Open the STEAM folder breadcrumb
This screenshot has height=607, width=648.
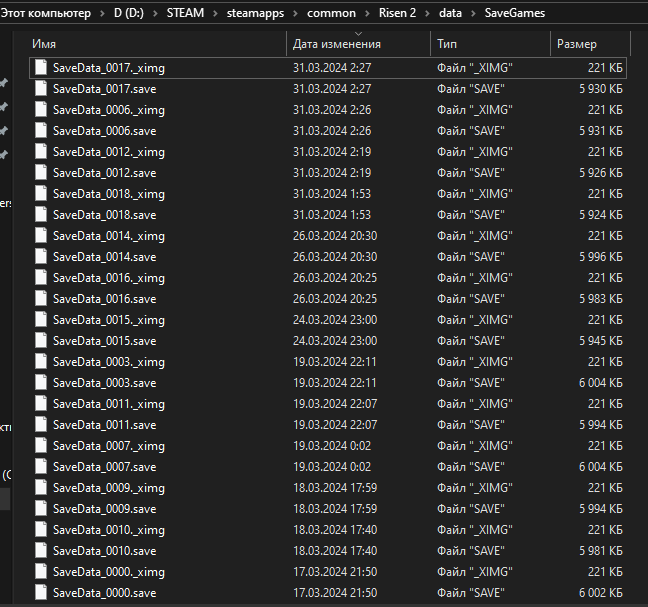pyautogui.click(x=185, y=13)
